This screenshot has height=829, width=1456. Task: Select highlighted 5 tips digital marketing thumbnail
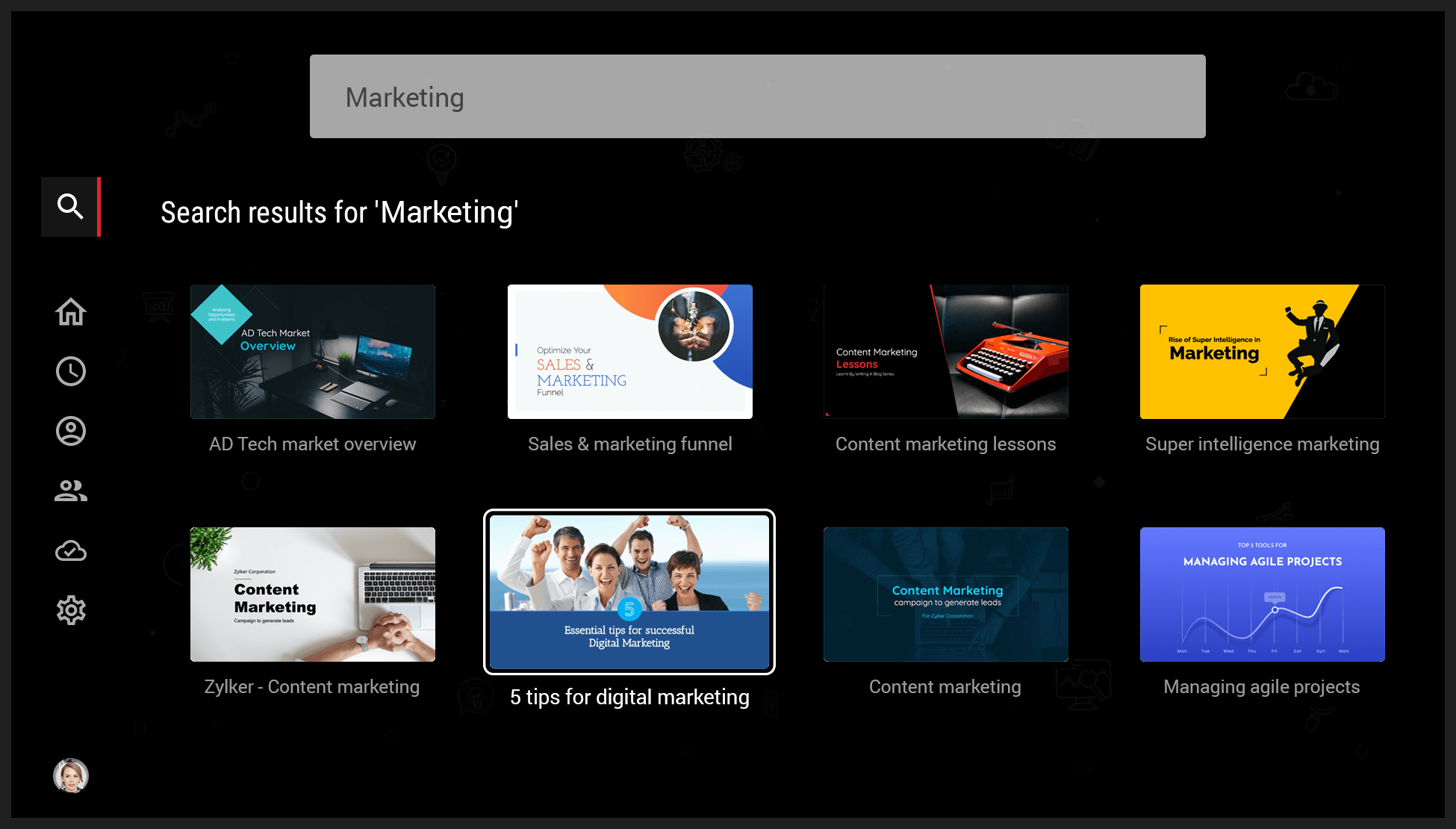(629, 592)
